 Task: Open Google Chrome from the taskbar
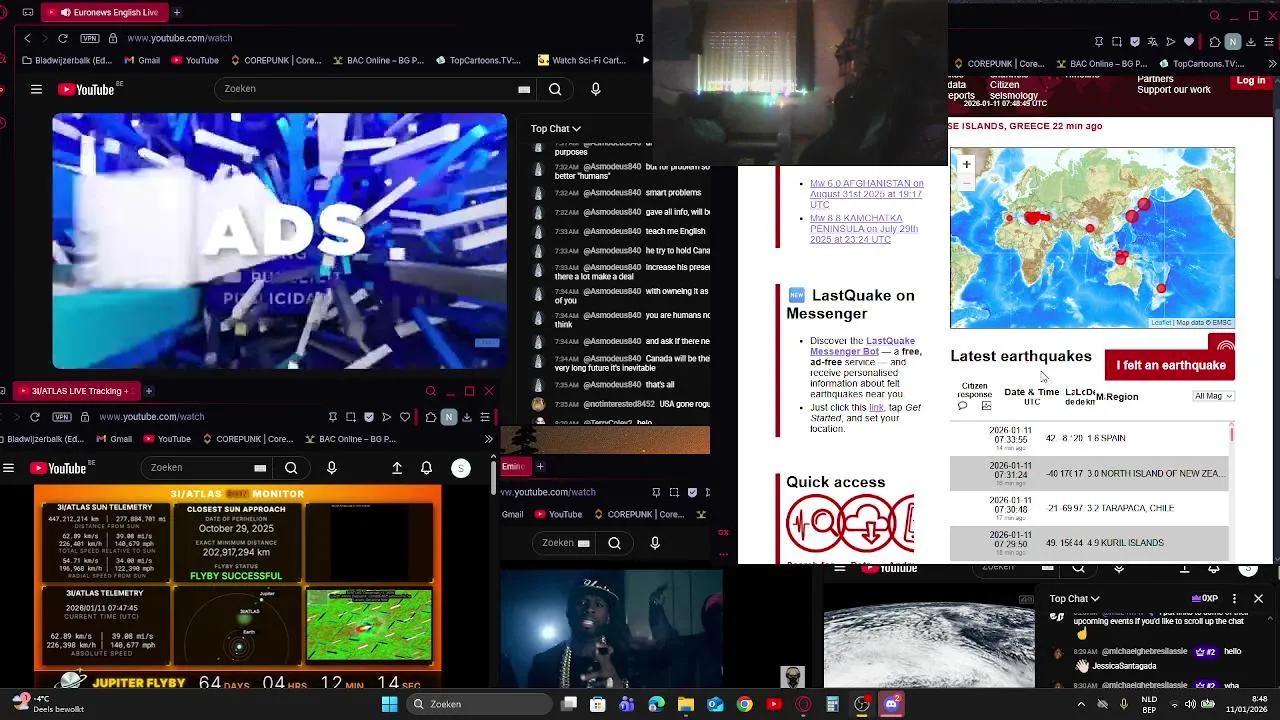tap(744, 704)
